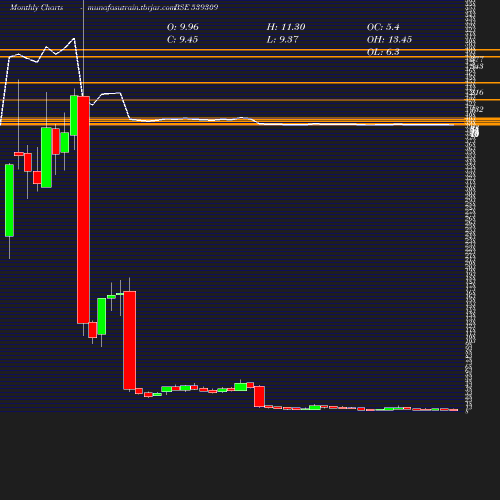Click the "OC: 5.4" value
Image resolution: width=500 pixels, height=500 pixels.
383,27
